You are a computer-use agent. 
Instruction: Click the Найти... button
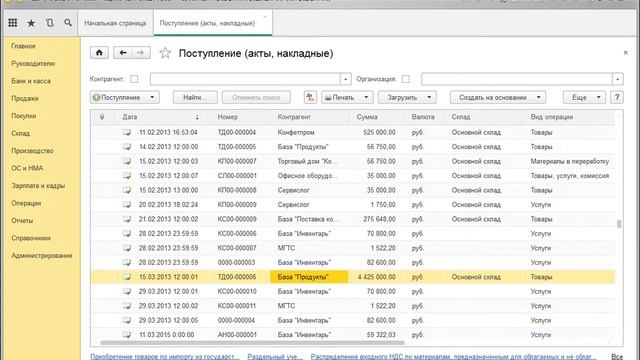(195, 97)
